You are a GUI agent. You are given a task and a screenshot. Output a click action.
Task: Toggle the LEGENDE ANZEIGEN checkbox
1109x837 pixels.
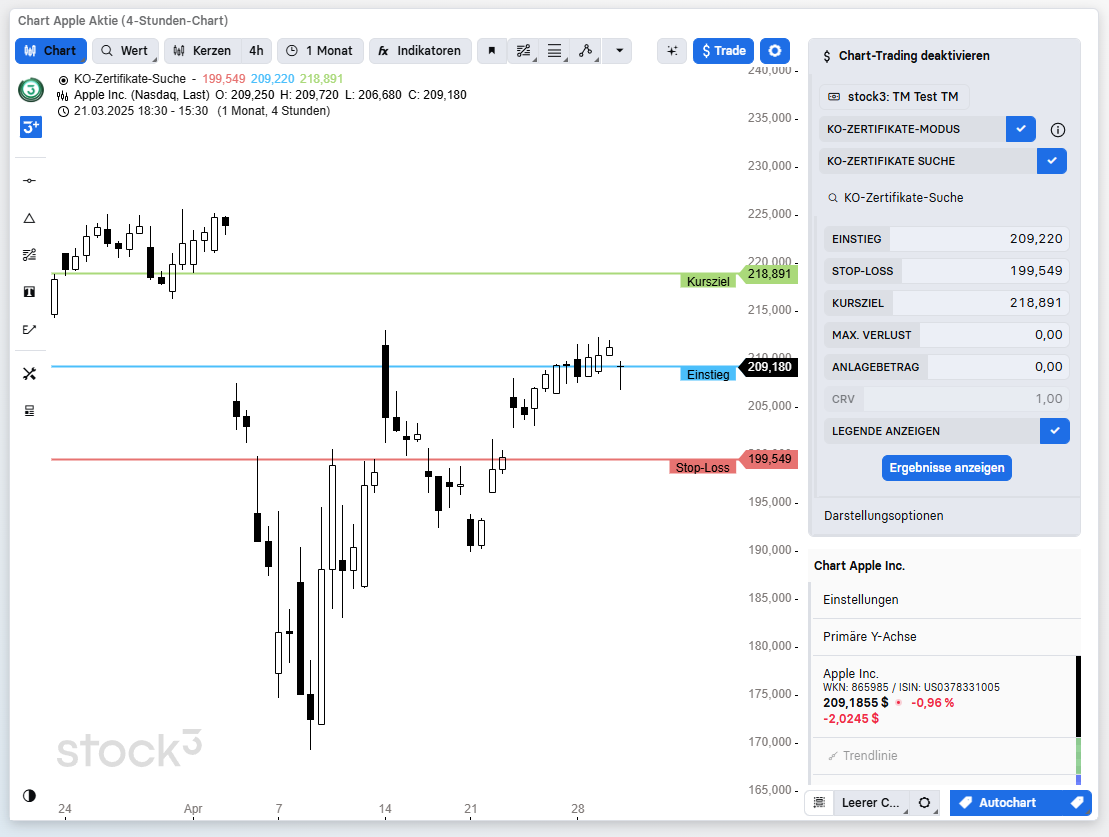click(x=1055, y=431)
